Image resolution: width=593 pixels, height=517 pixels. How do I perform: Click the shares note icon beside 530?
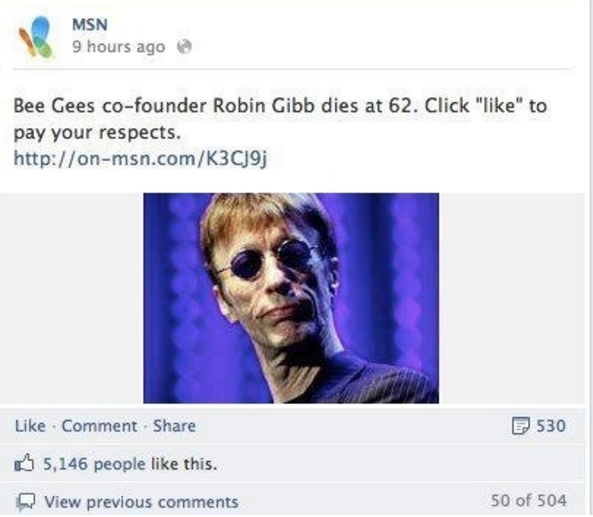click(520, 426)
